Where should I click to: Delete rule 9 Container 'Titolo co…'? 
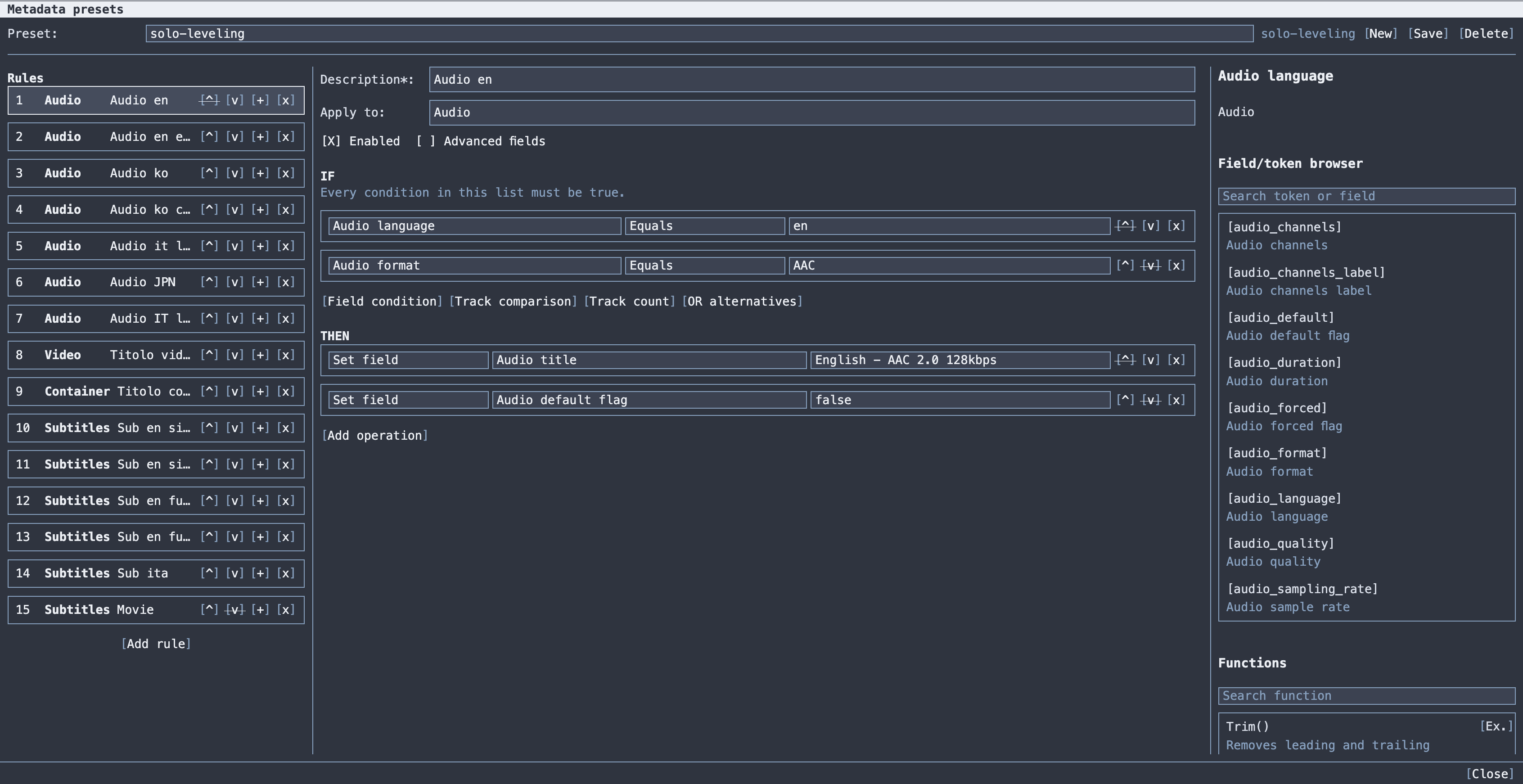[286, 392]
